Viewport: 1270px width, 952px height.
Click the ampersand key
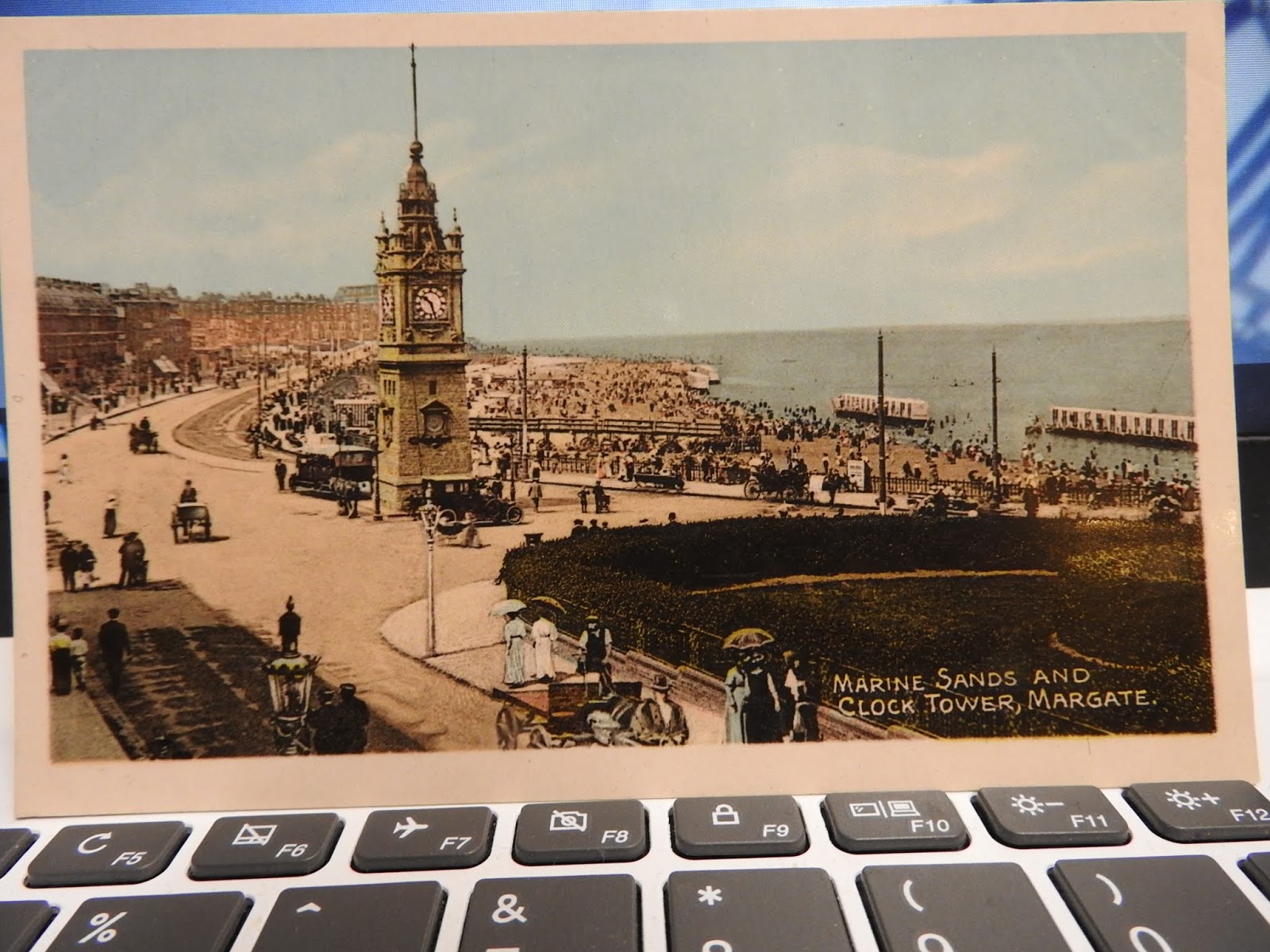point(552,912)
